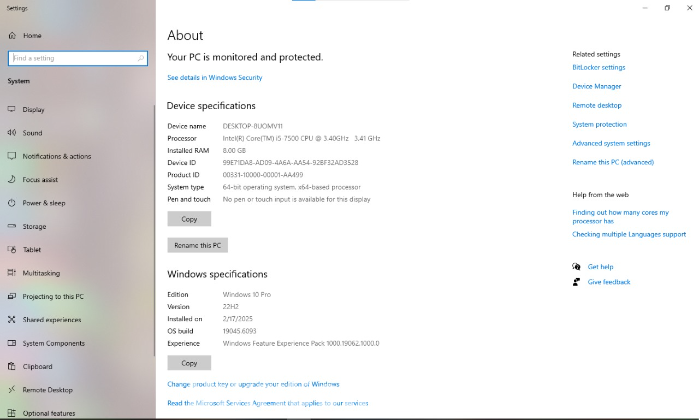The image size is (699, 420).
Task: Select OS build 19045.6093 value
Action: tap(239, 331)
